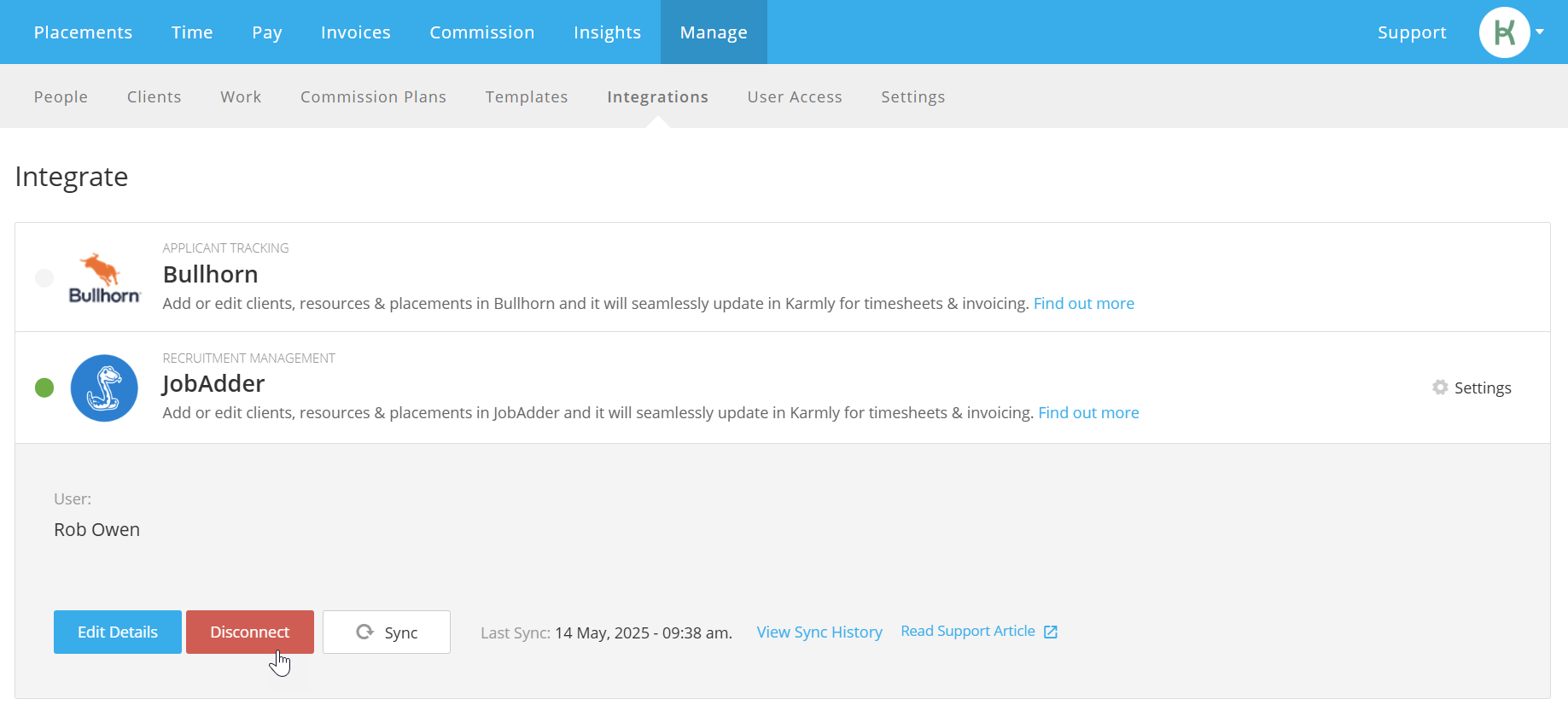Switch to the Commission Plans tab
Viewport: 1568px width, 711px height.
tap(373, 97)
